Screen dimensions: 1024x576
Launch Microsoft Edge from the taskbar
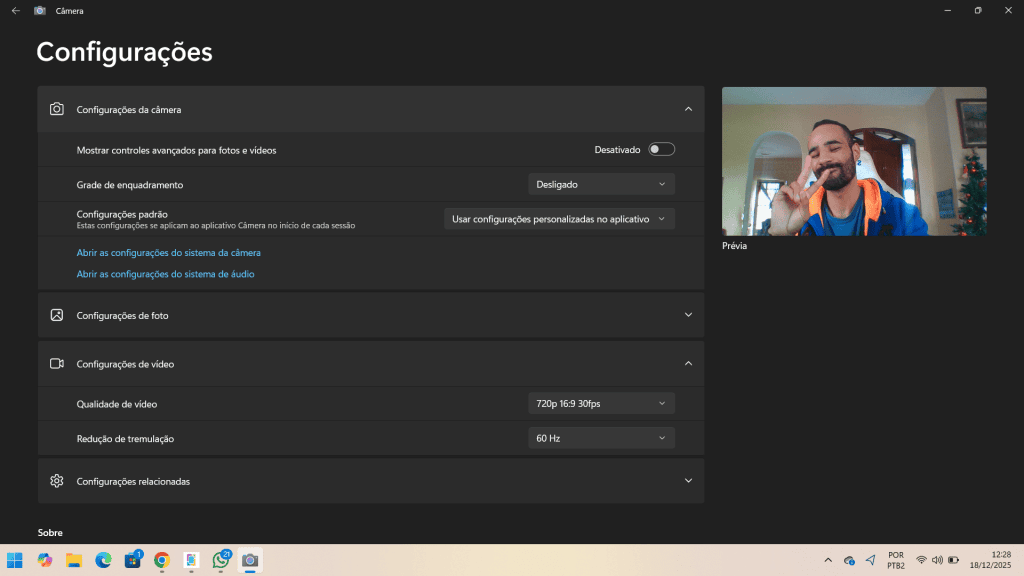(103, 560)
